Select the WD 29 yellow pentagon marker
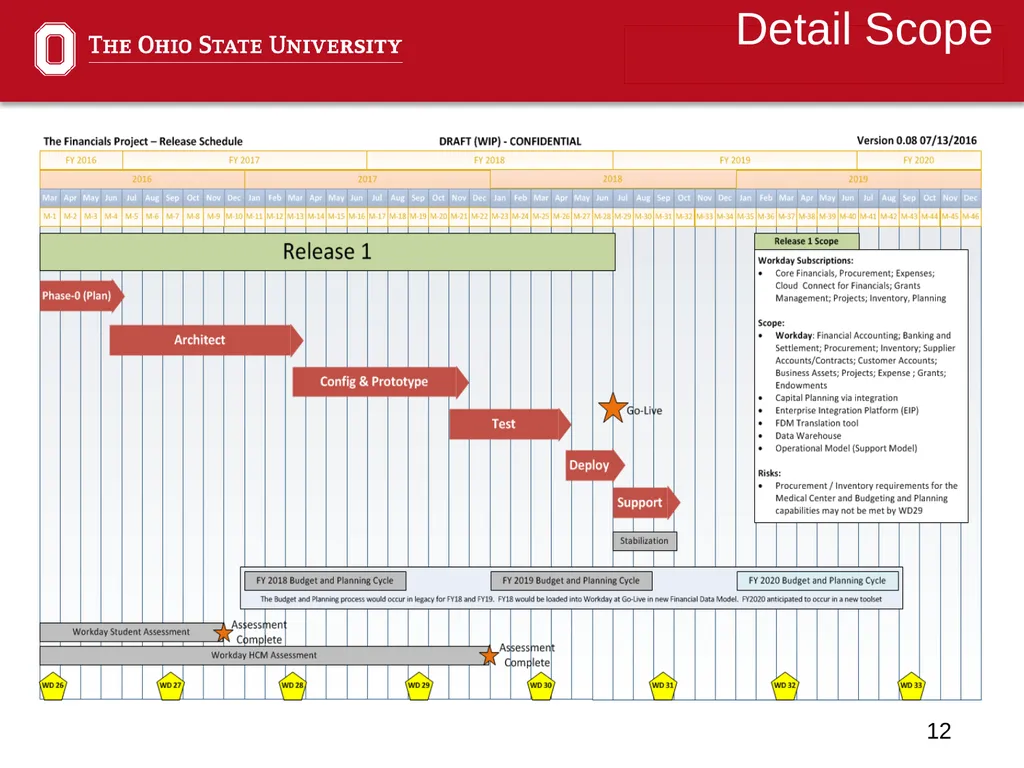This screenshot has height=768, width=1024. coord(419,686)
